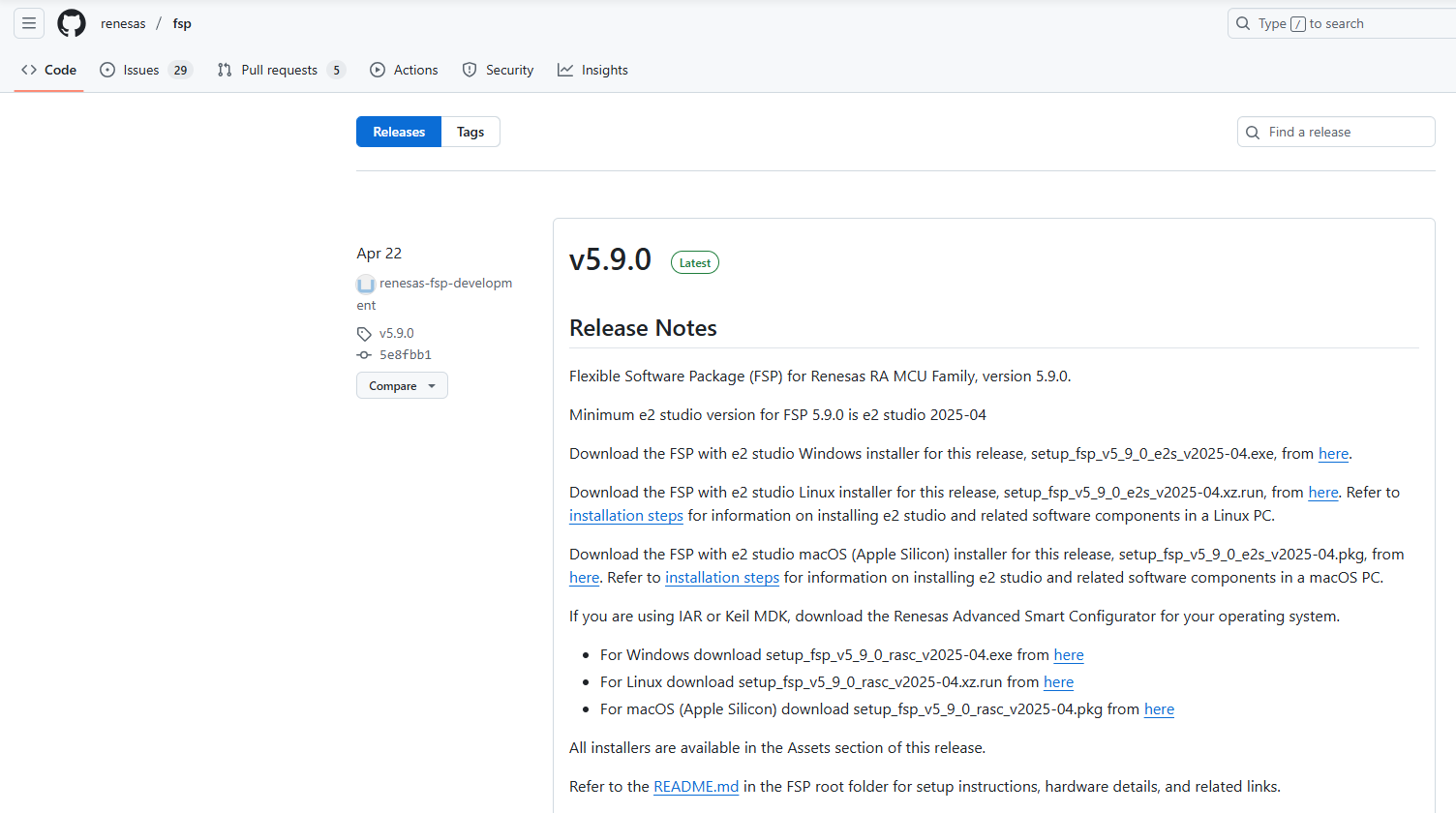Focus the 'Type / to search' box

click(x=1342, y=23)
